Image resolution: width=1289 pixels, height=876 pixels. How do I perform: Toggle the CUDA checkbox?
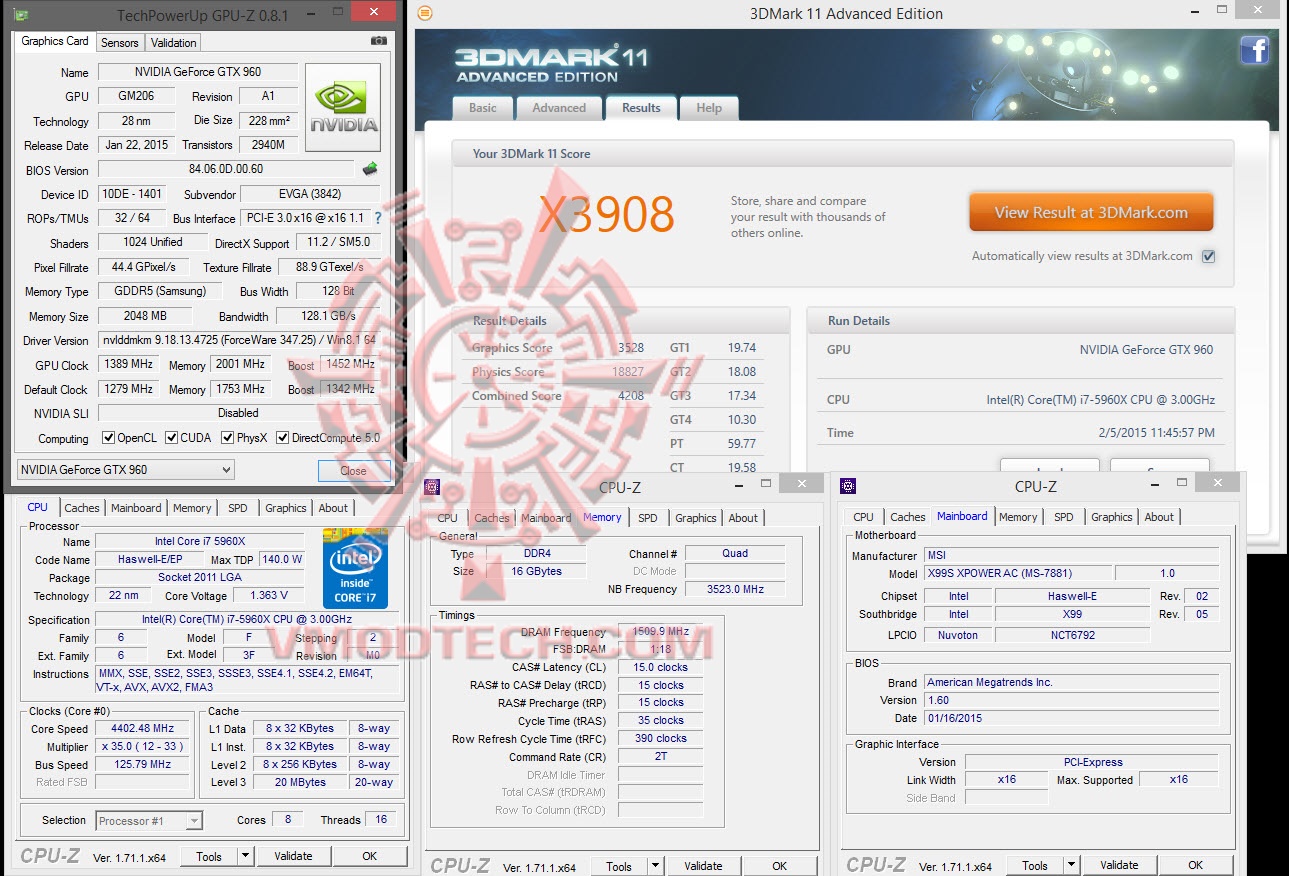click(172, 438)
